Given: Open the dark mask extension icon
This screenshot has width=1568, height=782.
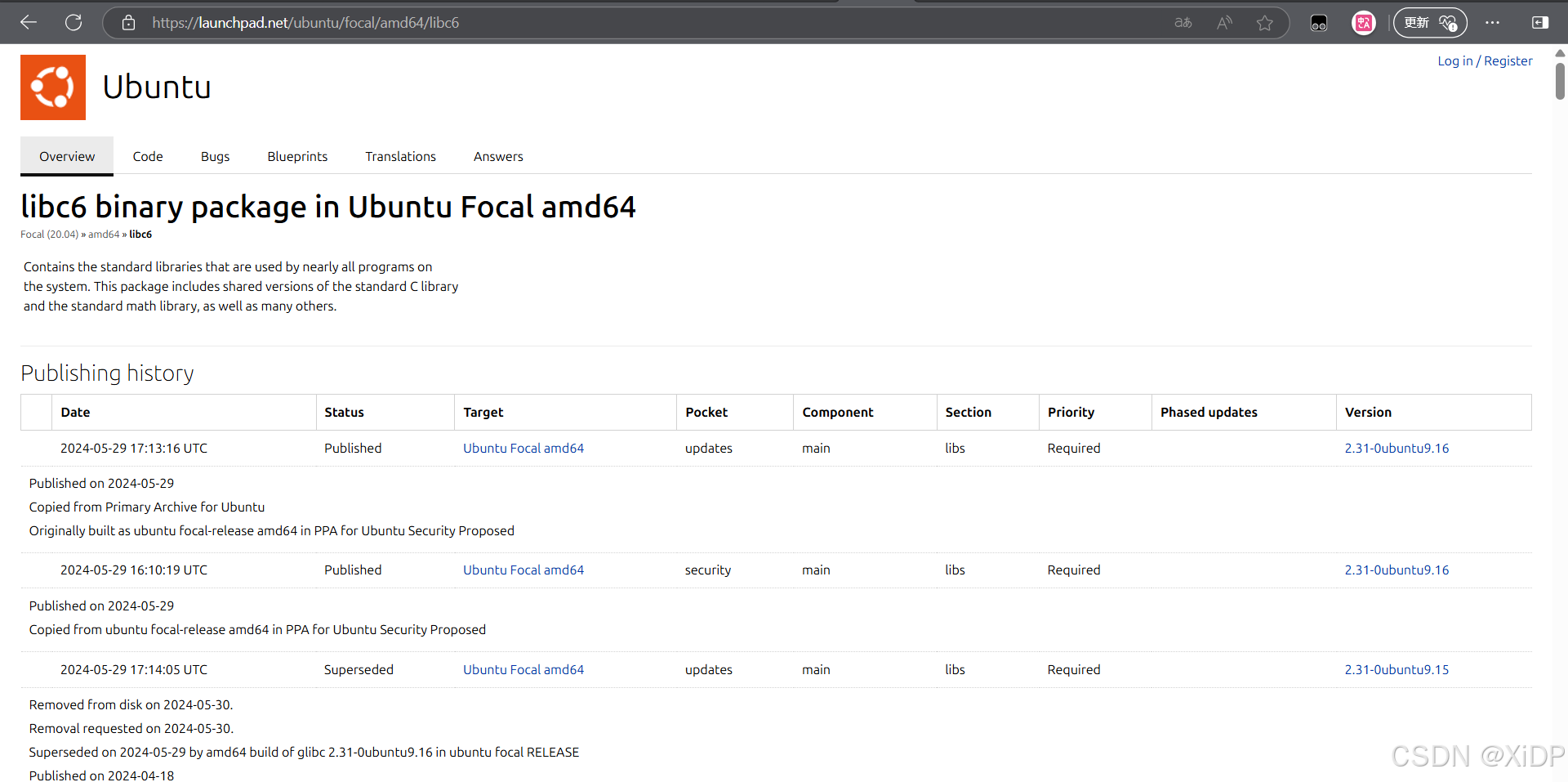Looking at the screenshot, I should click(1319, 23).
